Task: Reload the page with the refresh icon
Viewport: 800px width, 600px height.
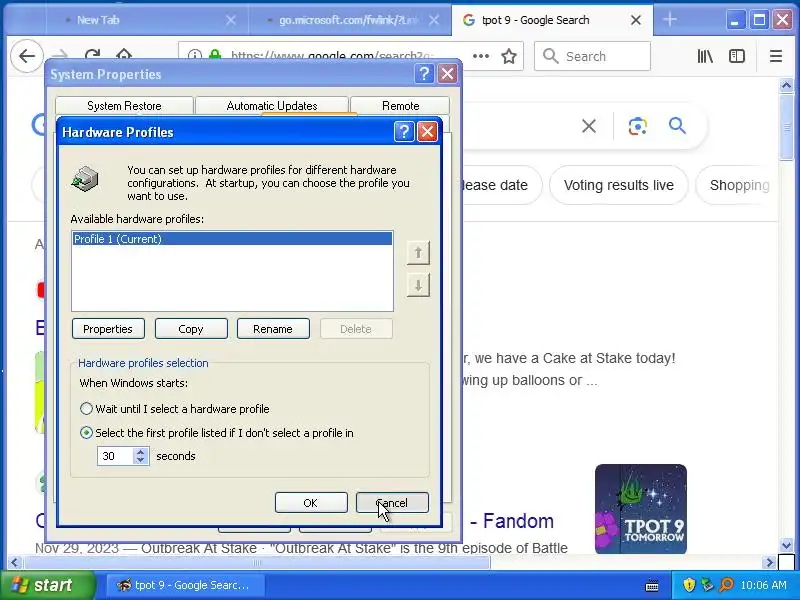Action: tap(92, 55)
